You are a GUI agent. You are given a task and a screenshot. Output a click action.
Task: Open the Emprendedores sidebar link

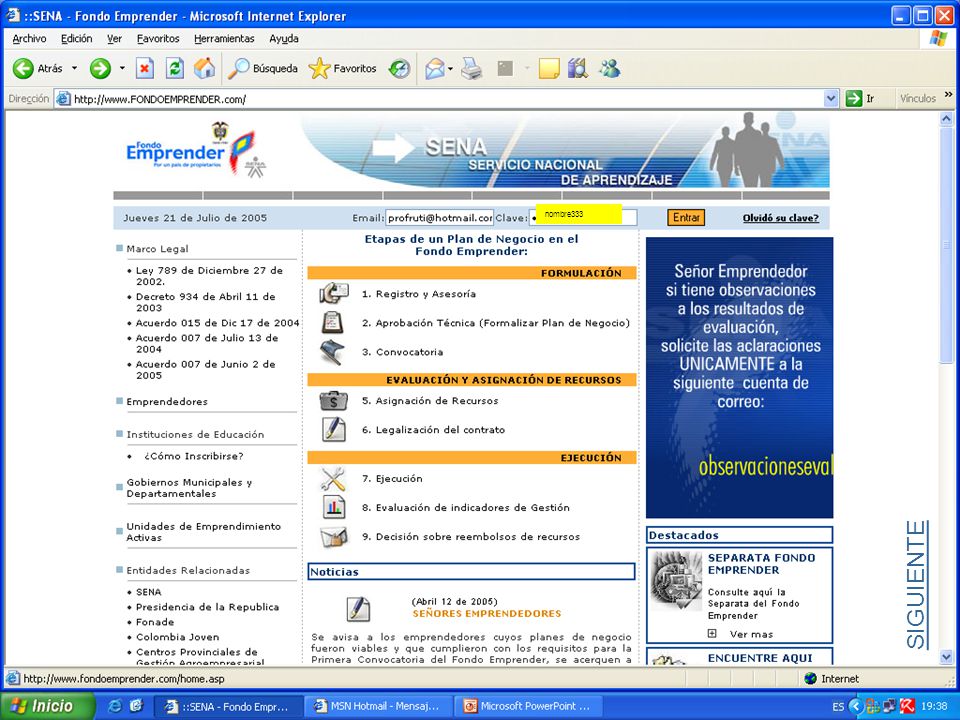tap(167, 402)
